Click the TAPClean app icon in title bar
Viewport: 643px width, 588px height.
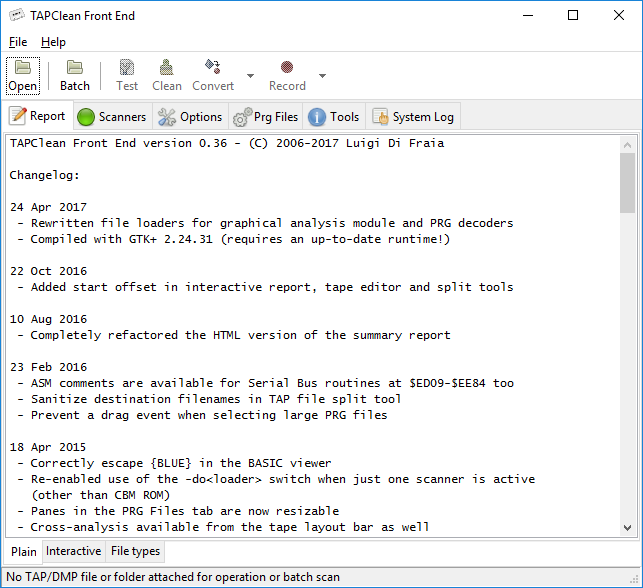pos(17,16)
